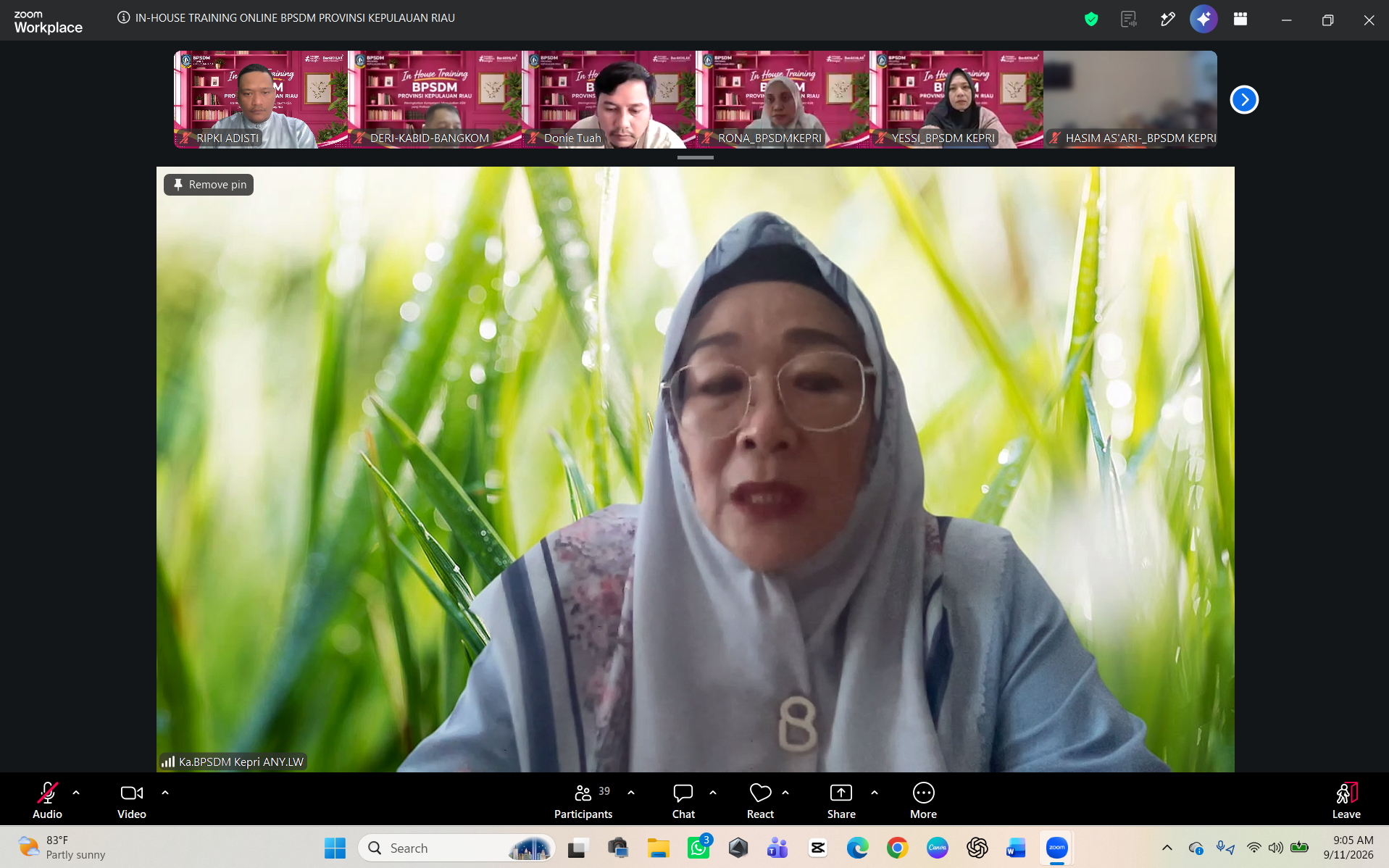Open the Windows Start menu
Viewport: 1389px width, 868px height.
(335, 848)
